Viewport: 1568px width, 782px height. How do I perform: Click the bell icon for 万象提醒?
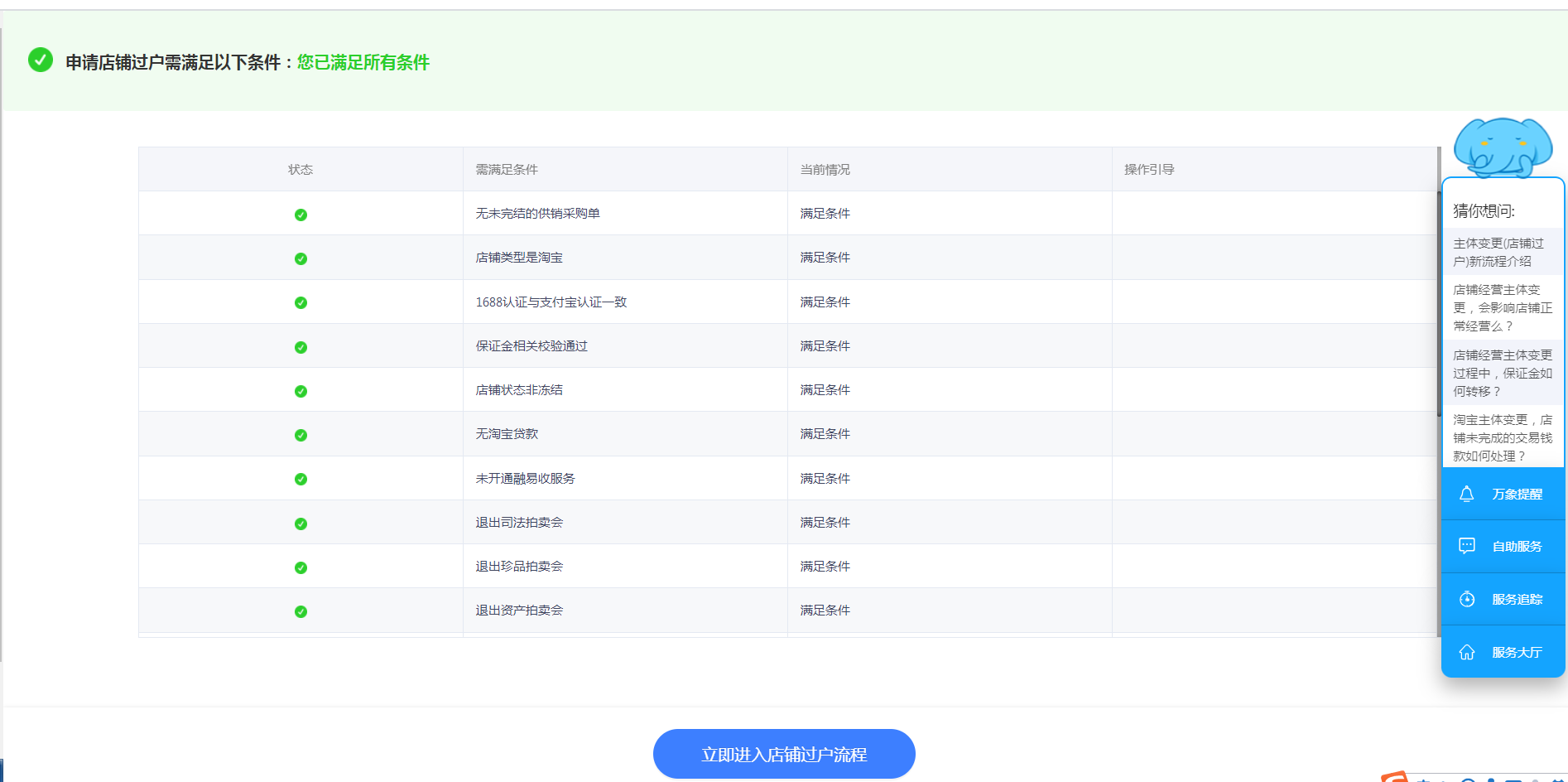[1466, 494]
